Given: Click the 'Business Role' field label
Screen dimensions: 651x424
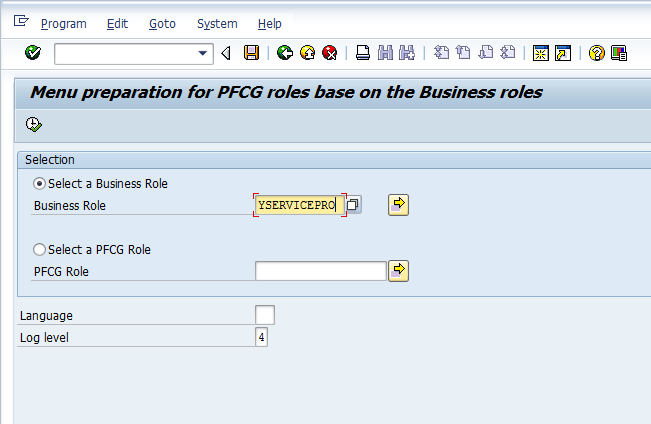Looking at the screenshot, I should pos(70,206).
